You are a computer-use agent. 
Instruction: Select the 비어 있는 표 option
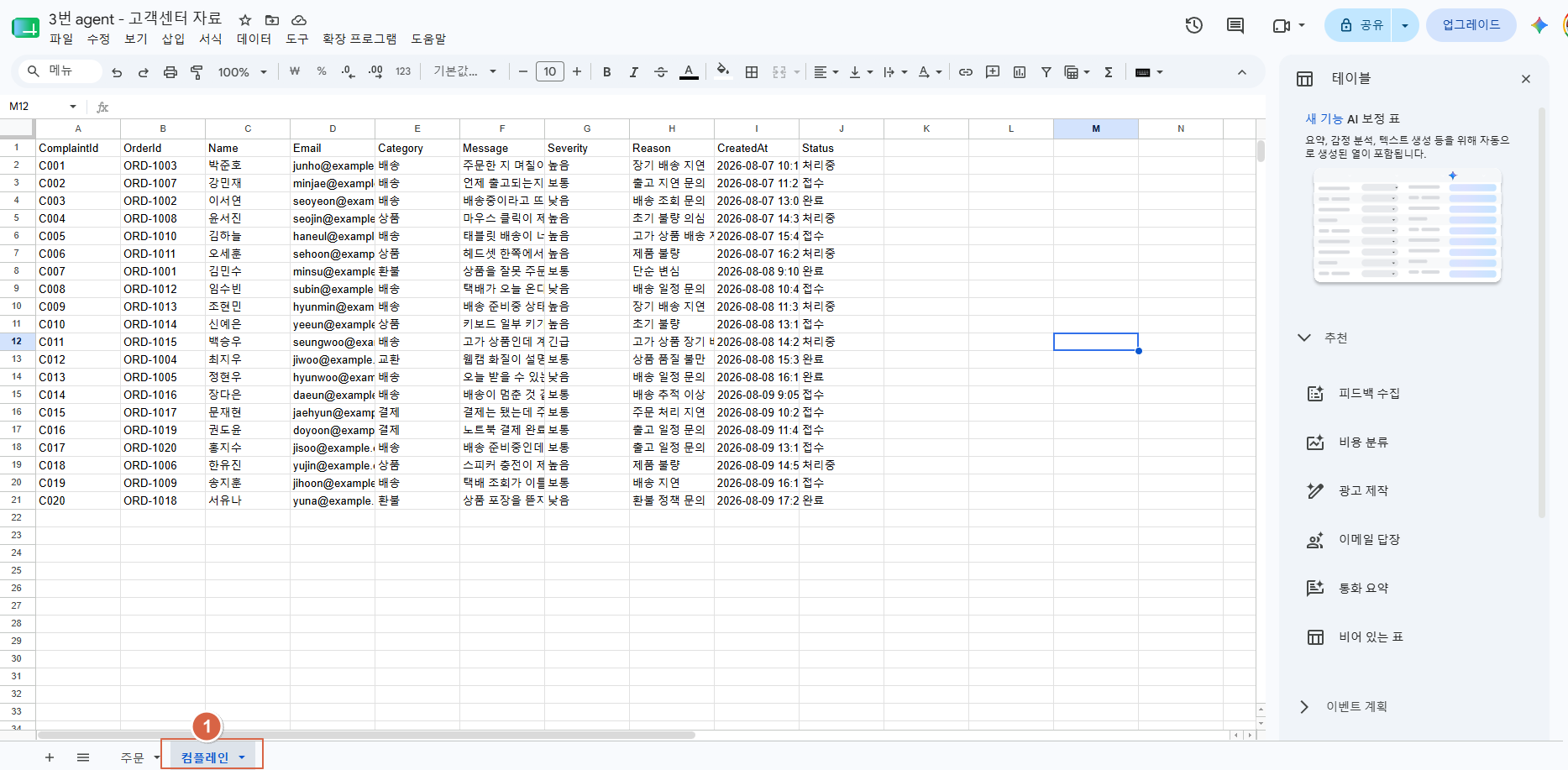click(1371, 636)
